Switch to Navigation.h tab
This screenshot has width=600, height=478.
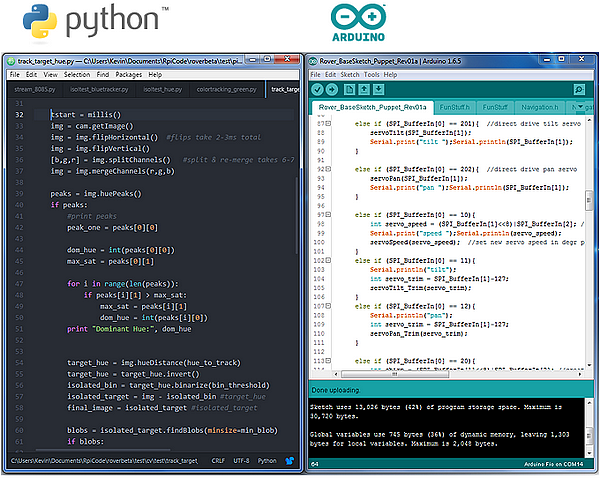click(540, 107)
